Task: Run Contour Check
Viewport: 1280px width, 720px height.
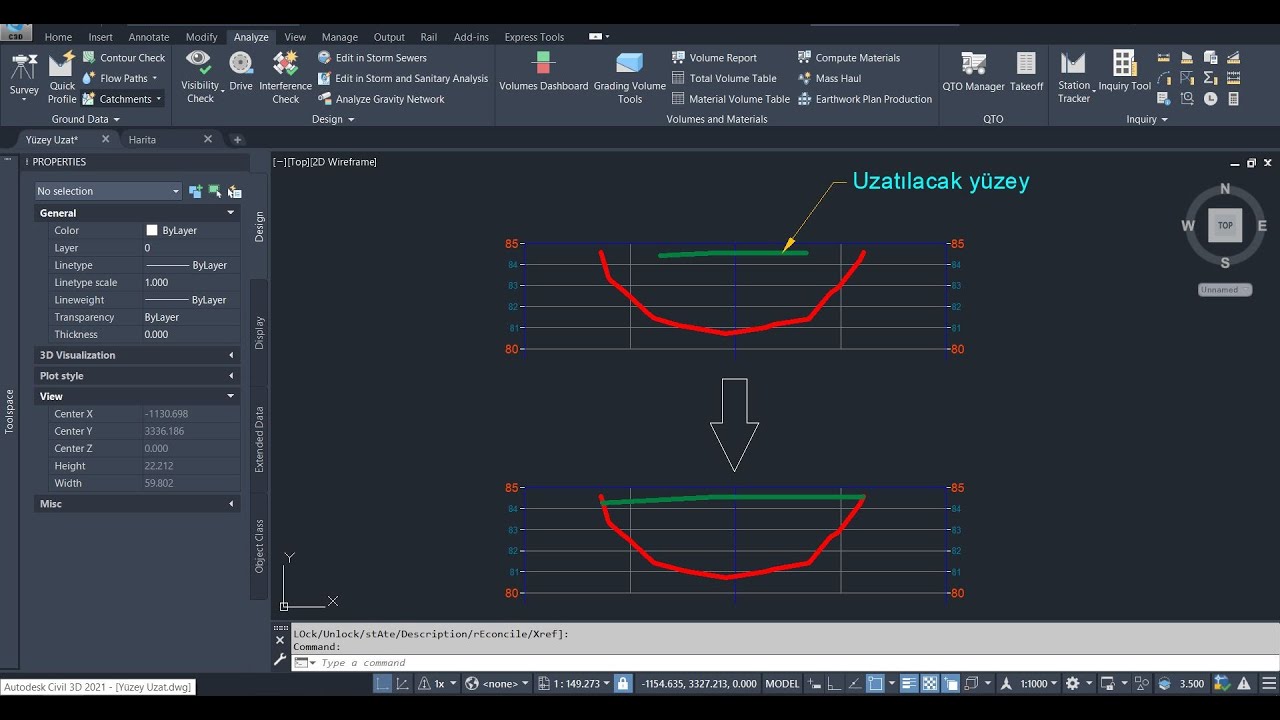Action: click(124, 58)
